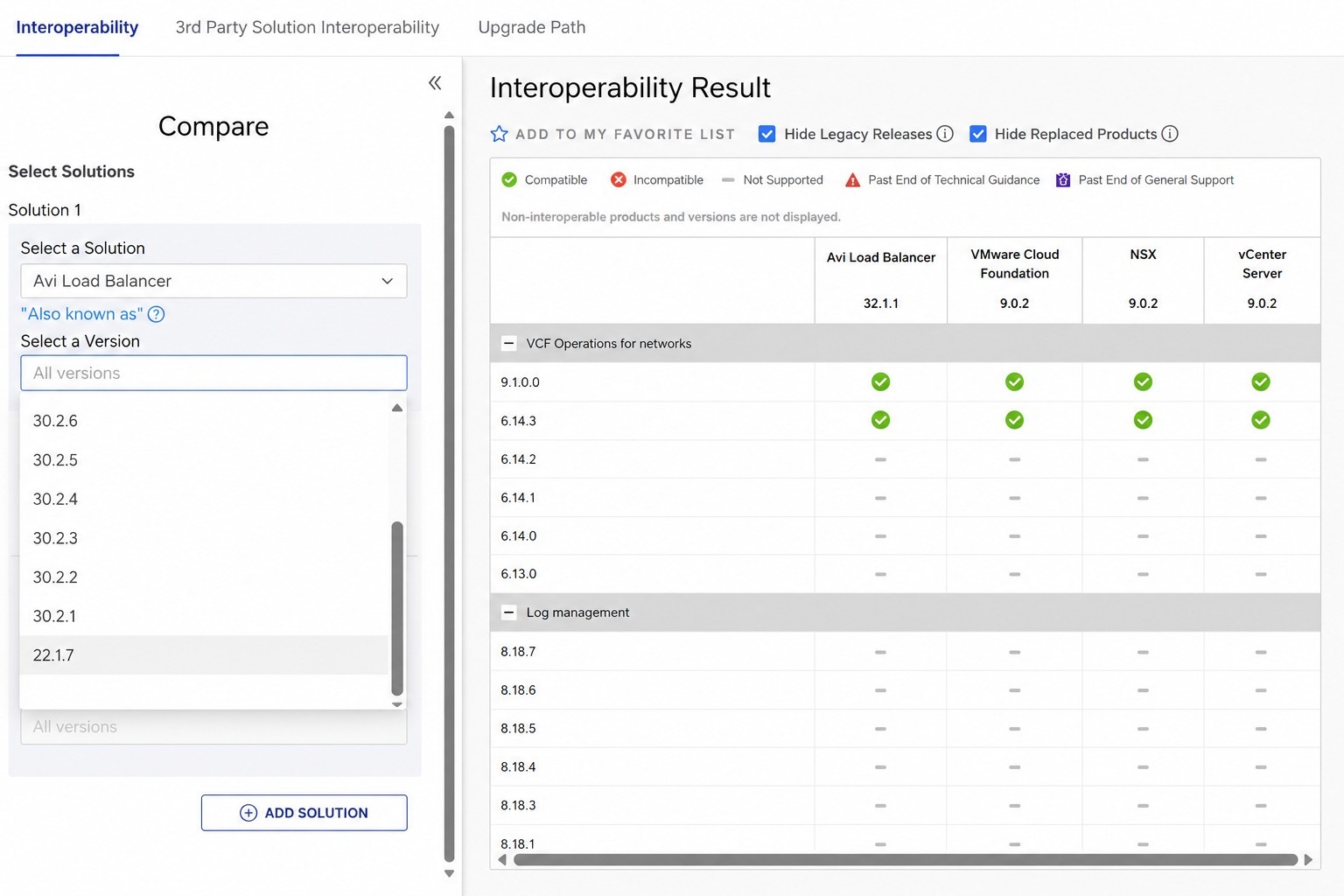
Task: Click Compatible icon for 6.14.3 under vCenter Server
Action: [1261, 420]
